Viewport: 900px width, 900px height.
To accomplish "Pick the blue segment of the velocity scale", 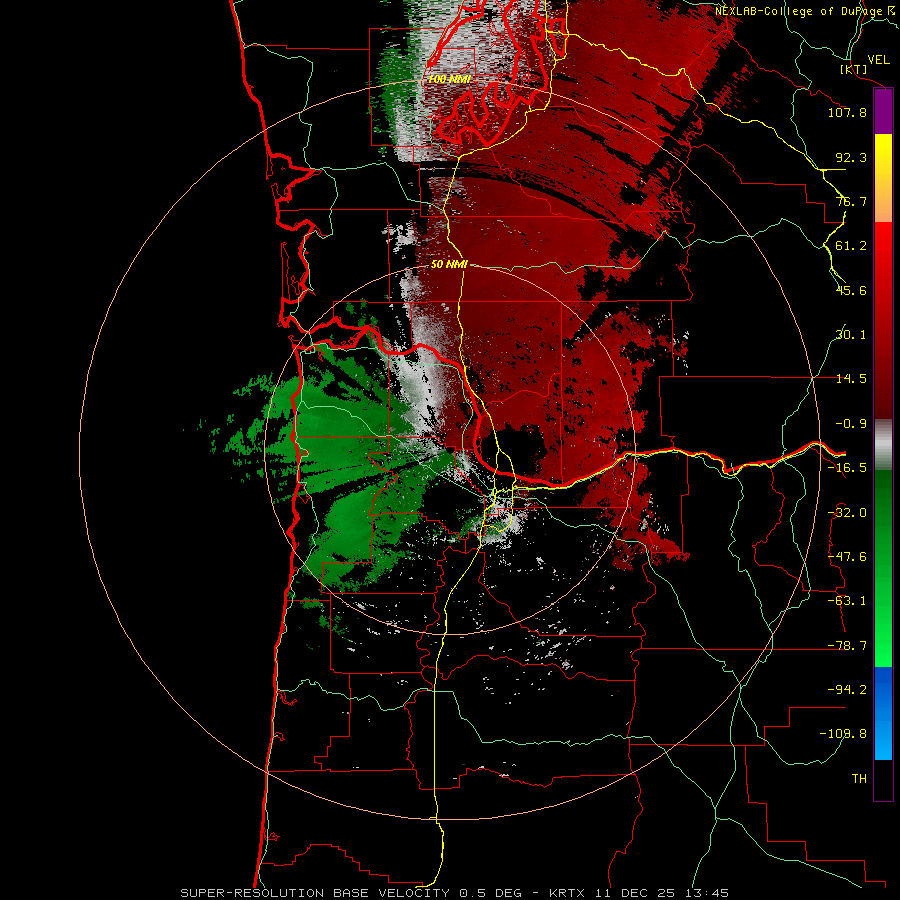I will pos(883,713).
